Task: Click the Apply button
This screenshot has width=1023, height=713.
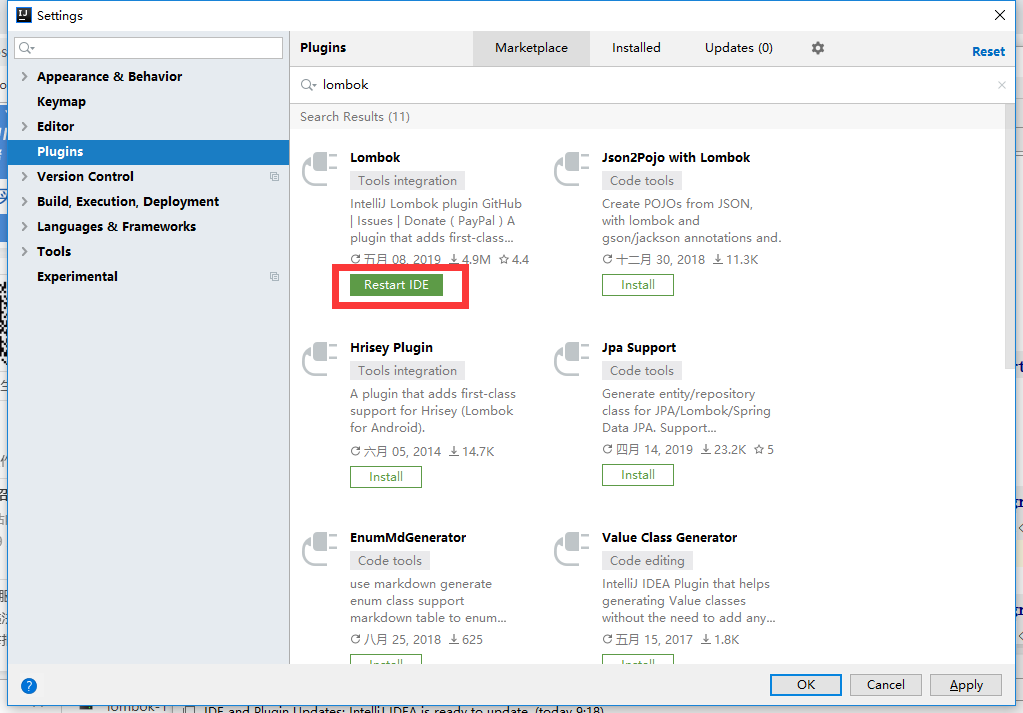Action: click(966, 684)
